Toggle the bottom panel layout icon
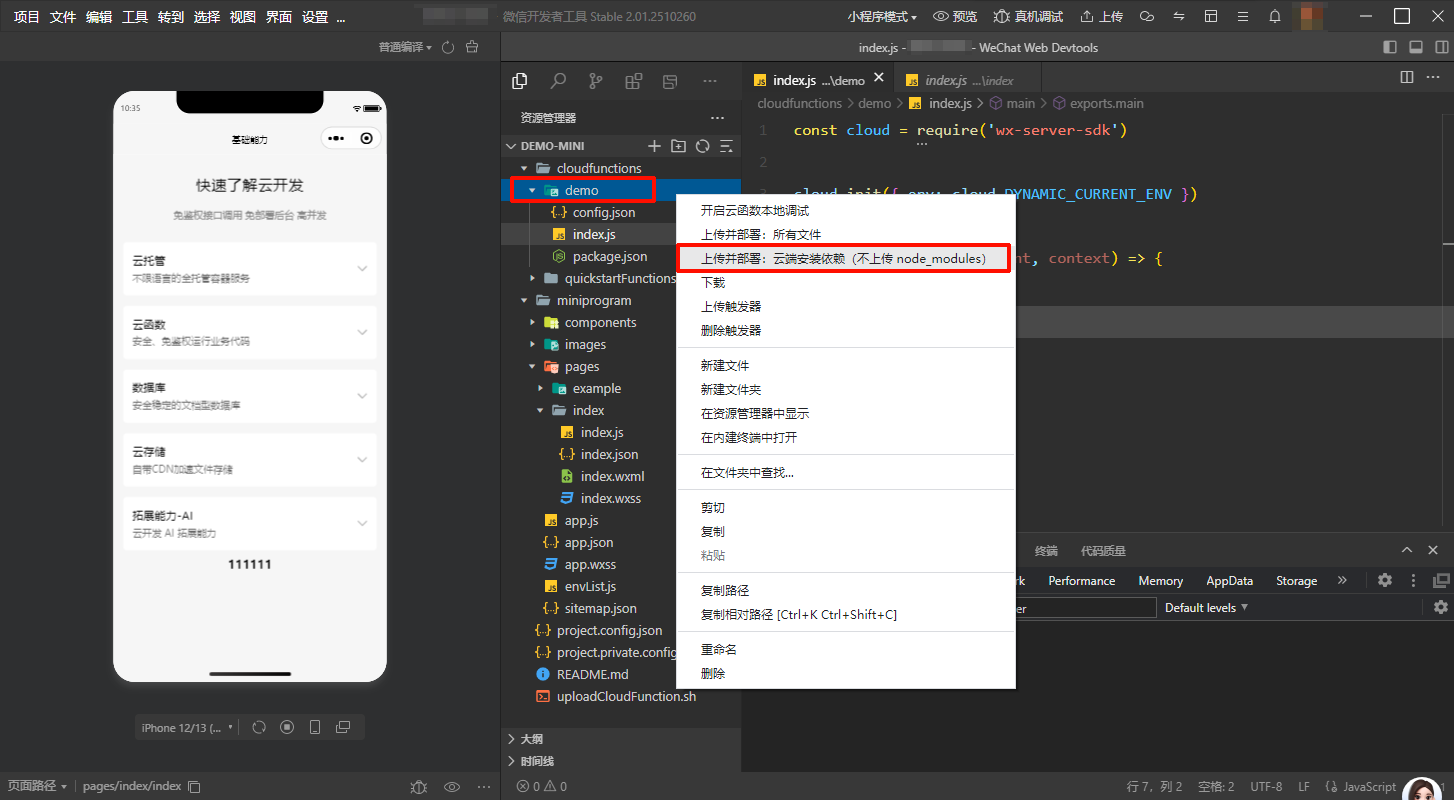Image resolution: width=1454 pixels, height=800 pixels. [x=1416, y=47]
